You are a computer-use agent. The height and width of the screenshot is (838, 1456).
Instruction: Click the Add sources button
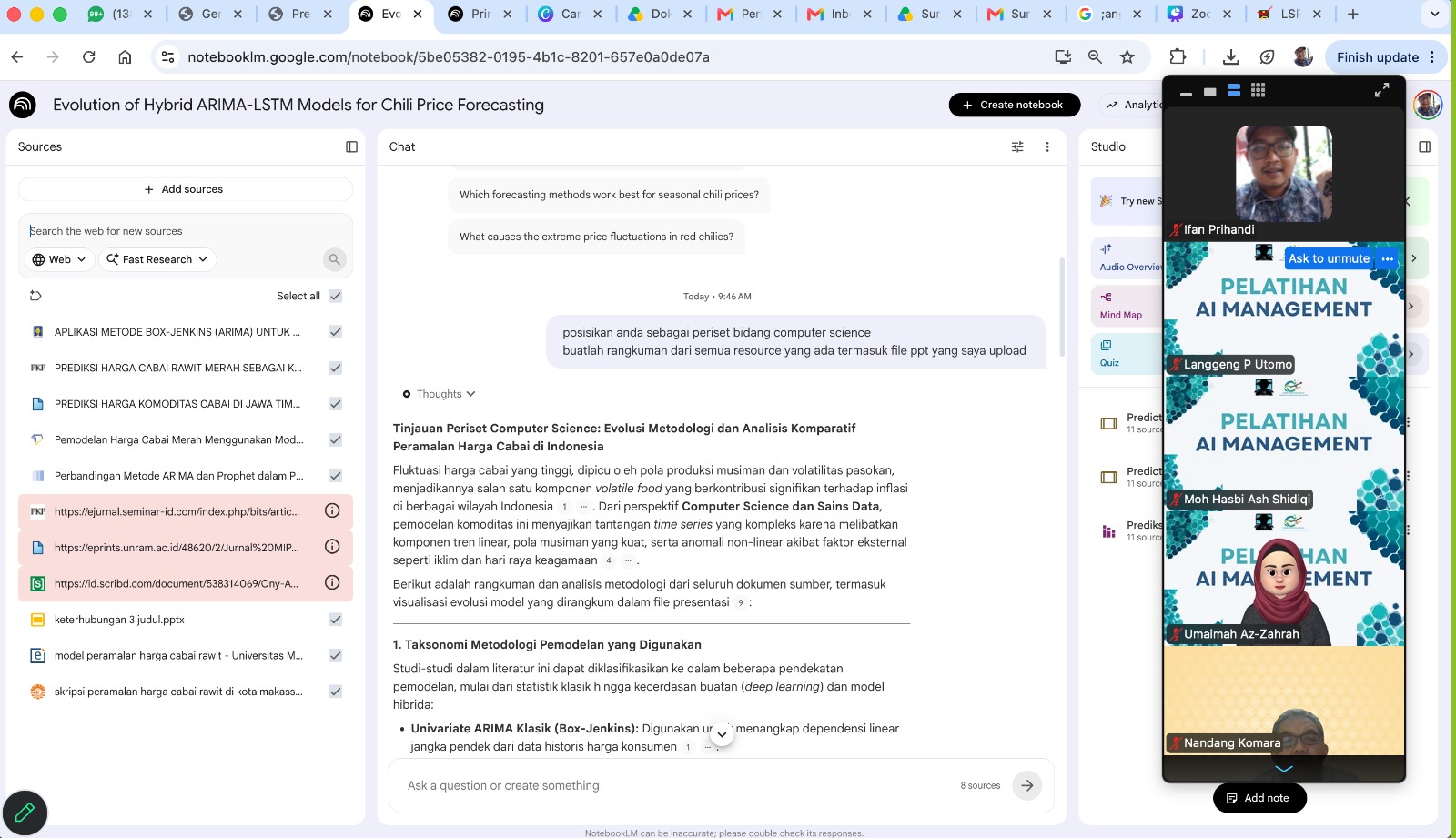point(185,189)
